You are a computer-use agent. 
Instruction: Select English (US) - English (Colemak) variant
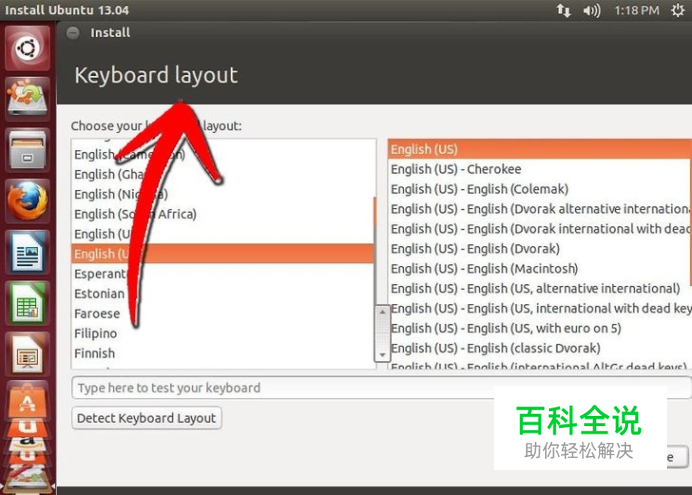click(540, 189)
